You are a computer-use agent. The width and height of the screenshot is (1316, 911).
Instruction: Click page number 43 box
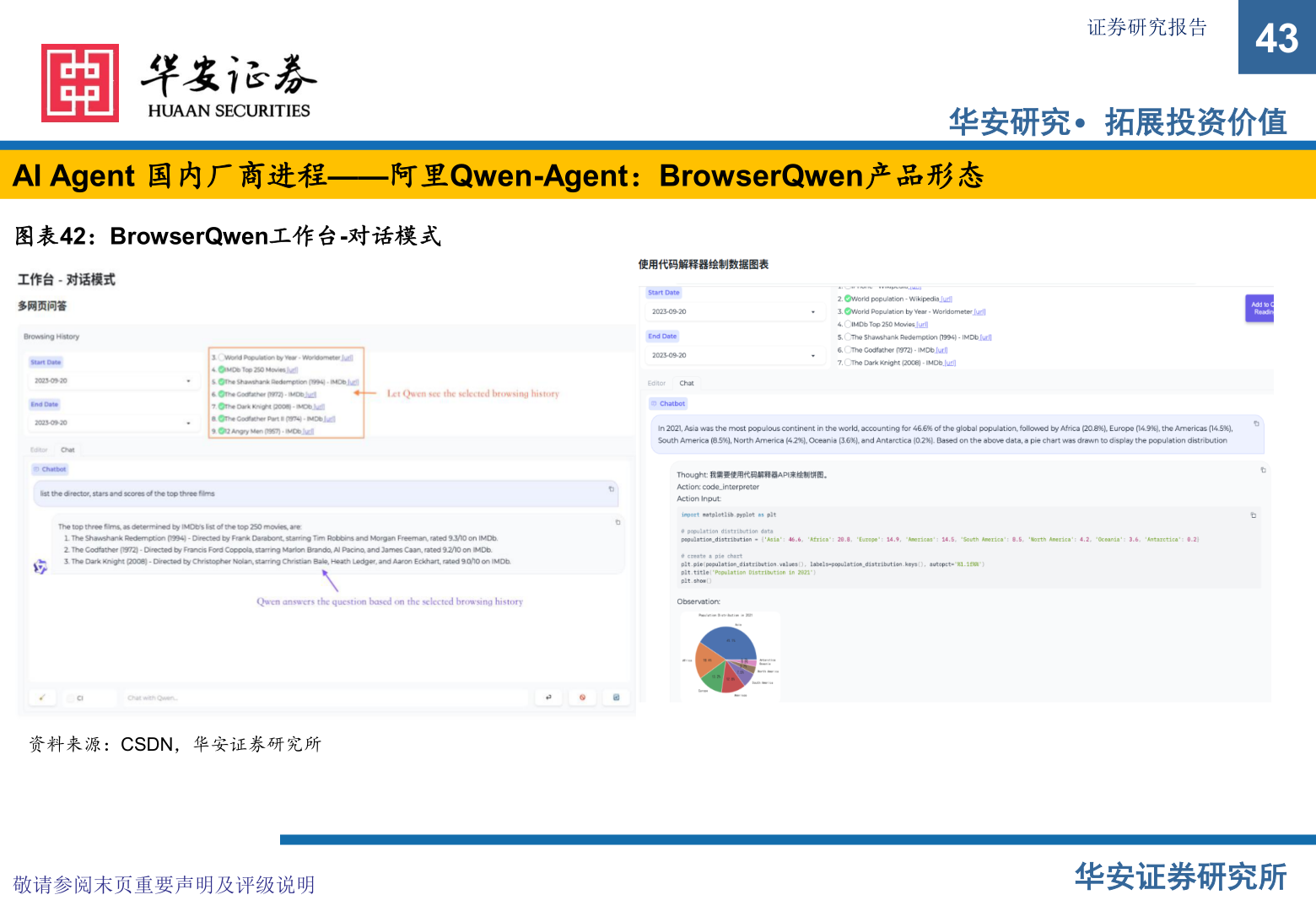click(1277, 37)
